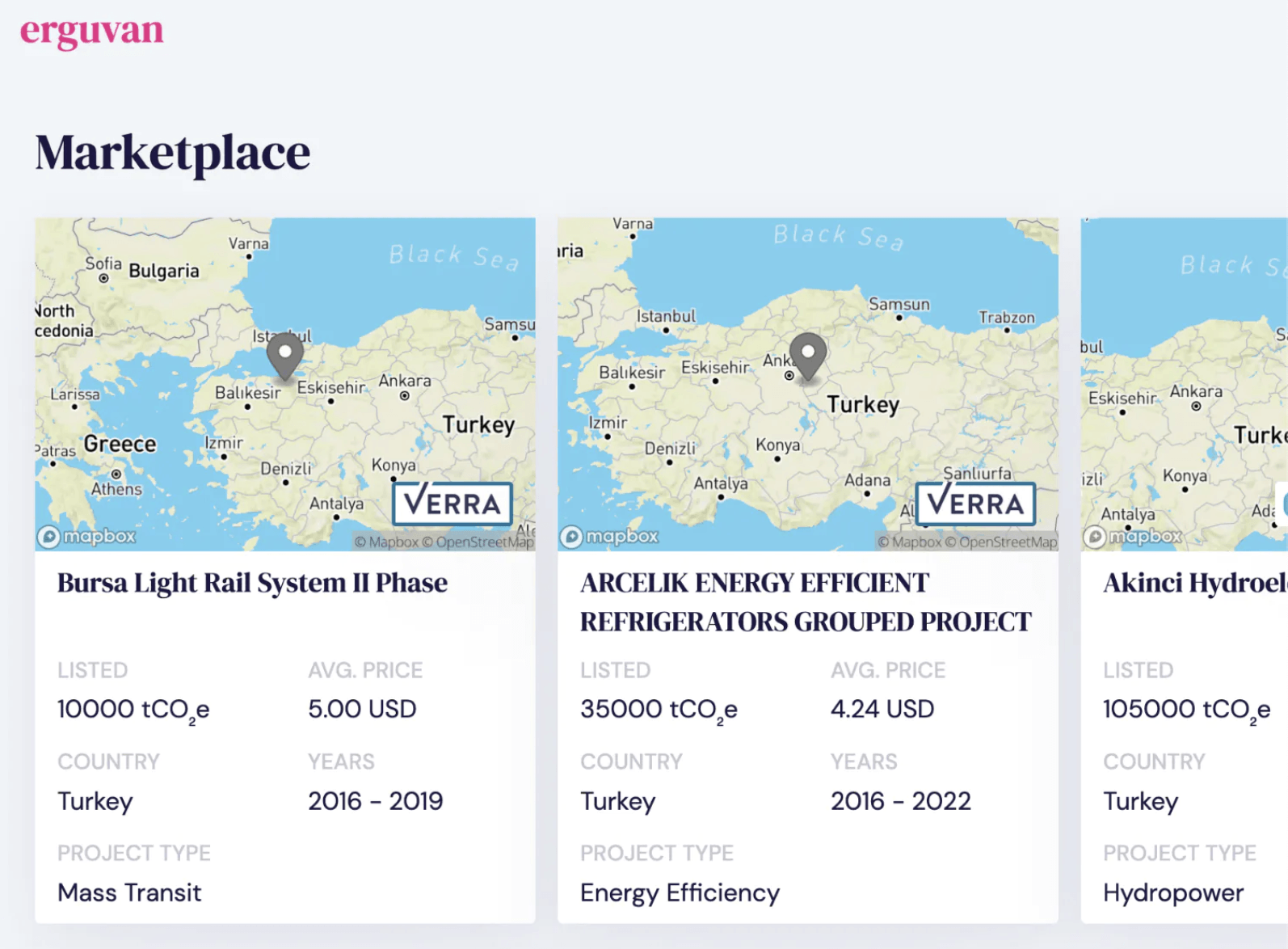The image size is (1288, 949).
Task: Click mapbox logo on Akinci map
Action: pos(1133,536)
